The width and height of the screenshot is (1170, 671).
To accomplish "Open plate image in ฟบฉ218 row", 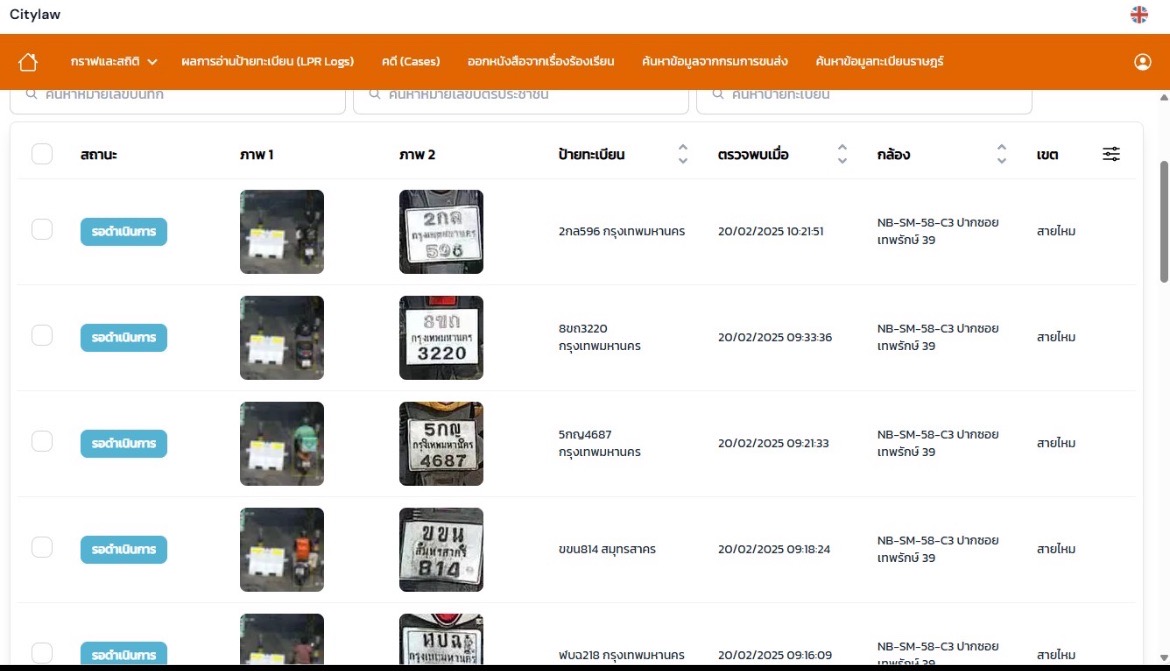I will [441, 639].
